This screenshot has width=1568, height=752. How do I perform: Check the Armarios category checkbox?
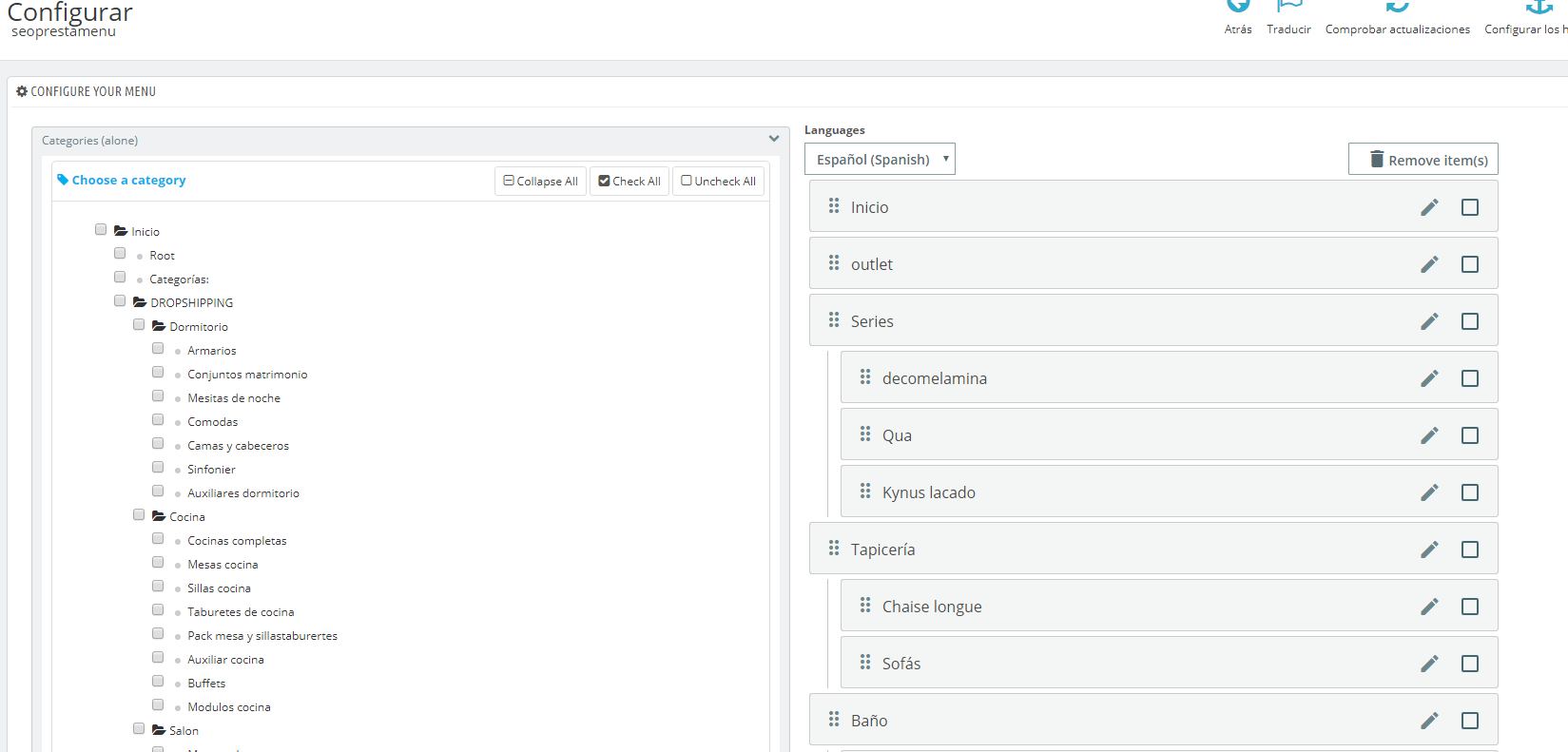158,349
